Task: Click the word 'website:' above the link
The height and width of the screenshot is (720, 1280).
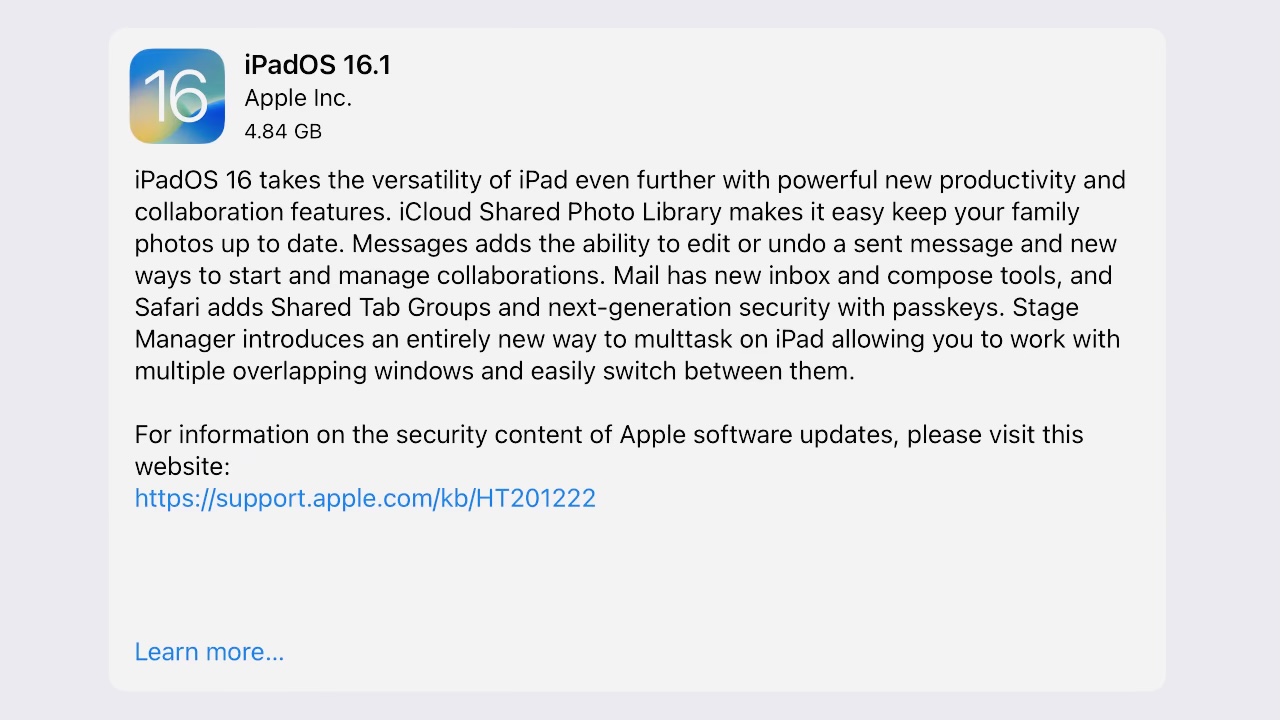Action: click(182, 466)
